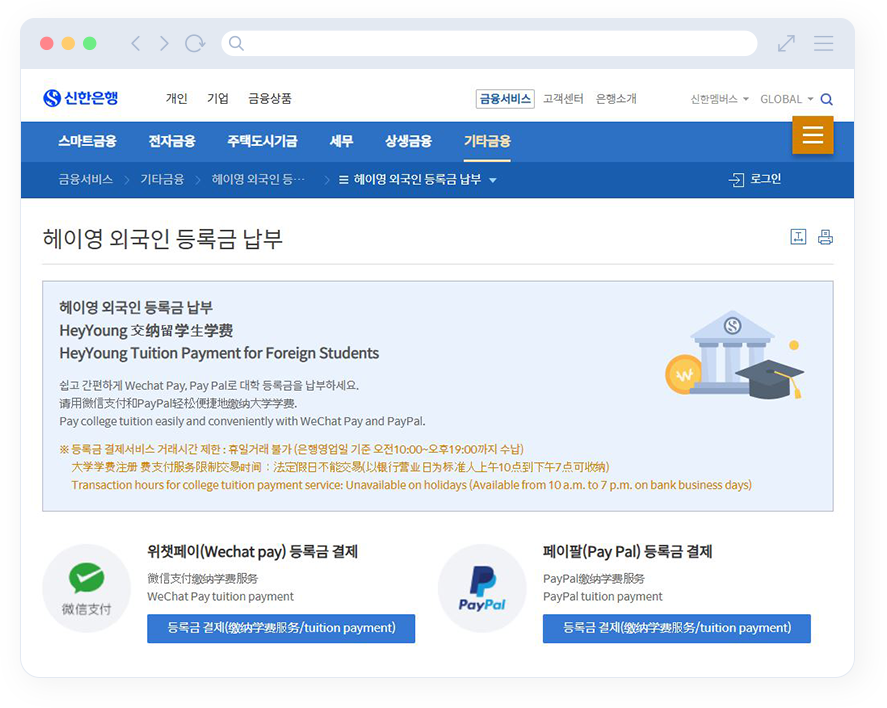Viewport: 887px width, 708px height.
Task: Click the Shinhan Bank logo
Action: pos(80,98)
